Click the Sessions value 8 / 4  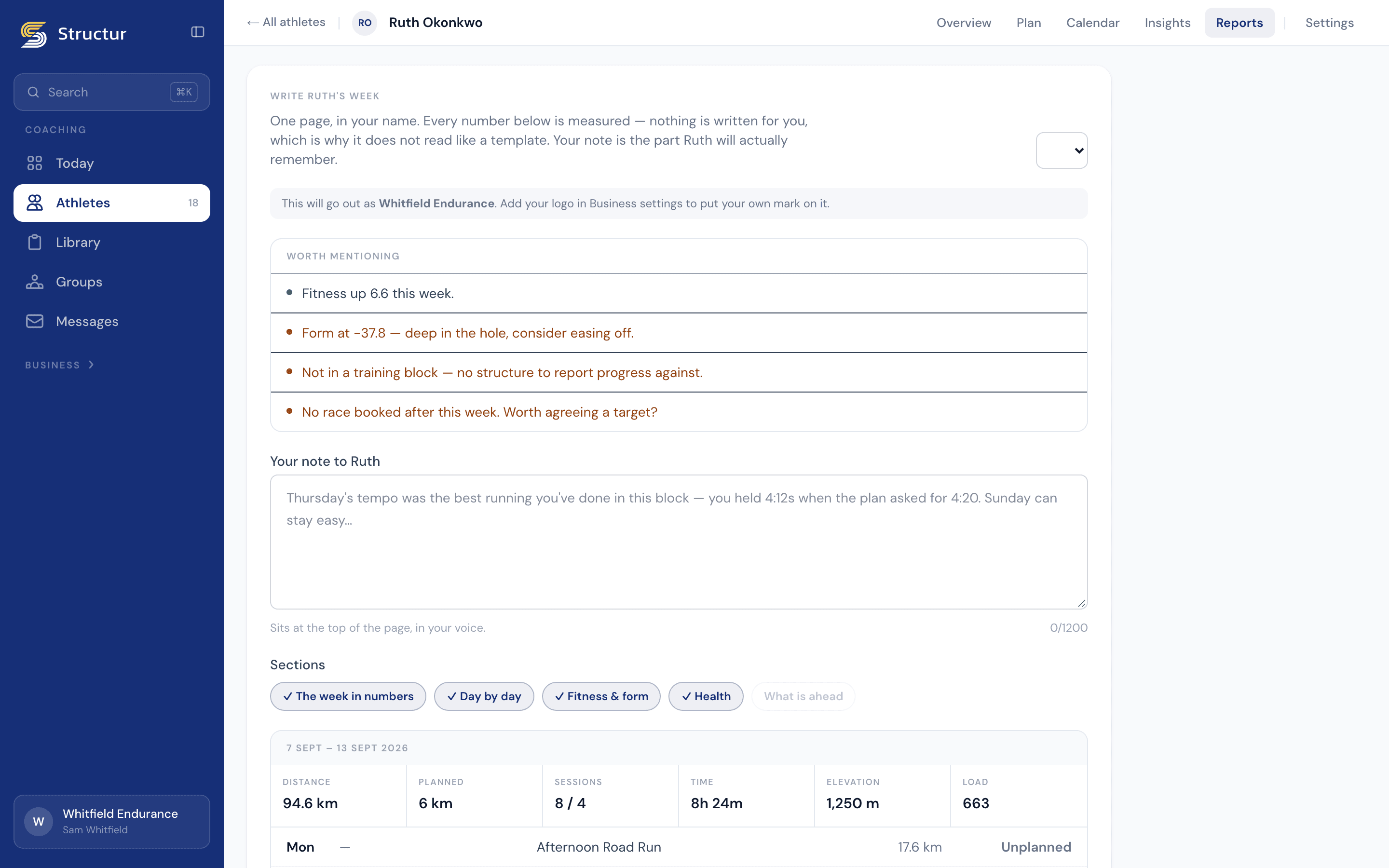(x=570, y=803)
